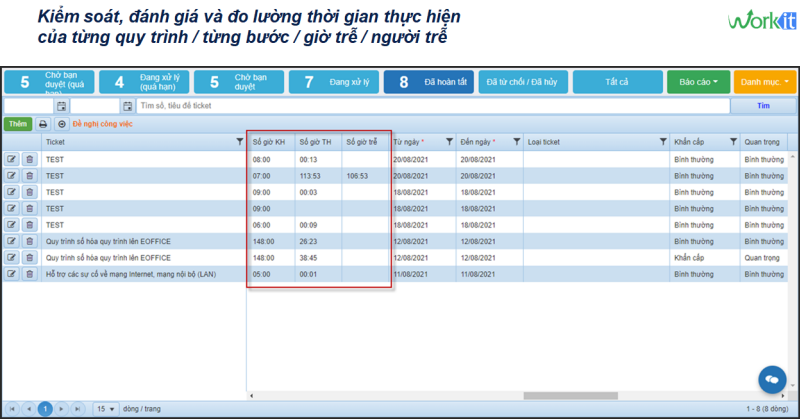Screen dimensions: 800x419
Task: Click the edit icon in the first TEST row
Action: point(12,159)
